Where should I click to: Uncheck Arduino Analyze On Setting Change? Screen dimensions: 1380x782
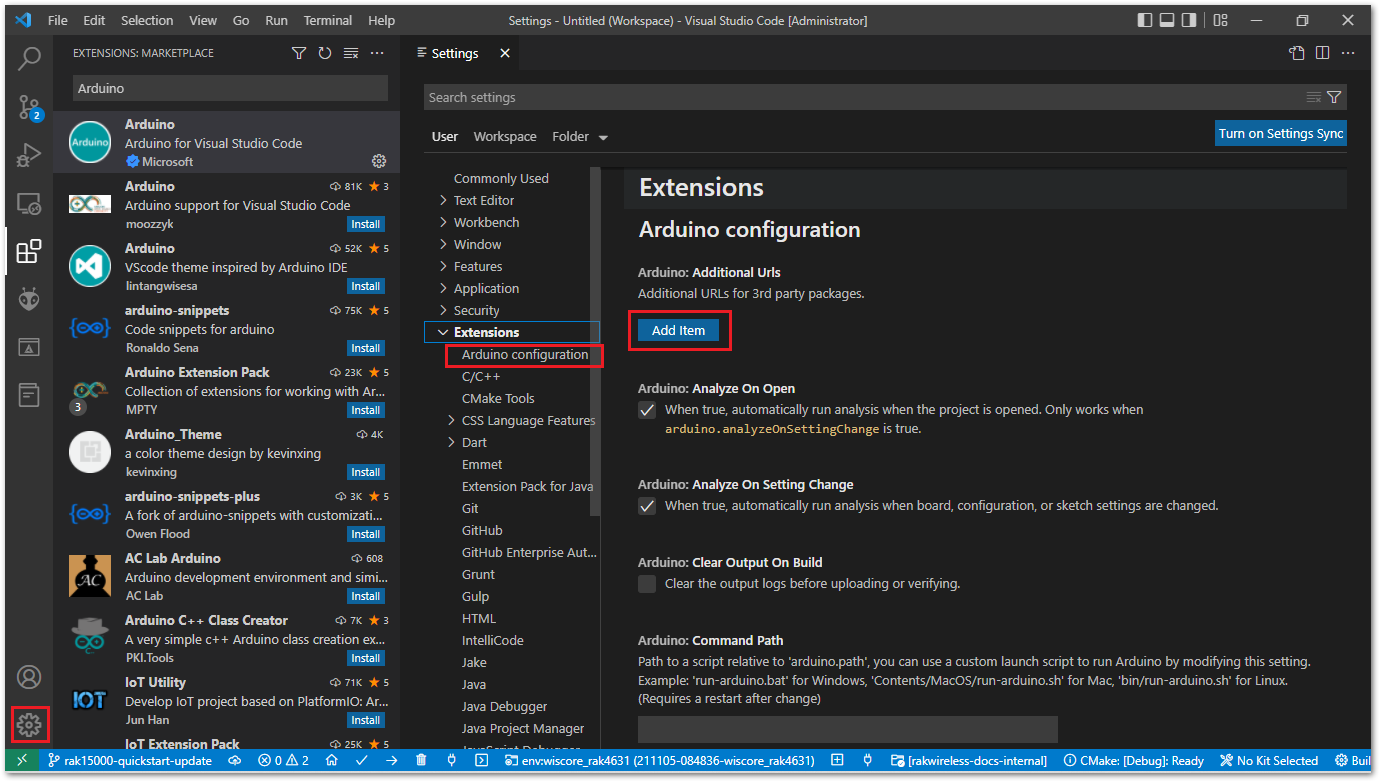[x=647, y=506]
